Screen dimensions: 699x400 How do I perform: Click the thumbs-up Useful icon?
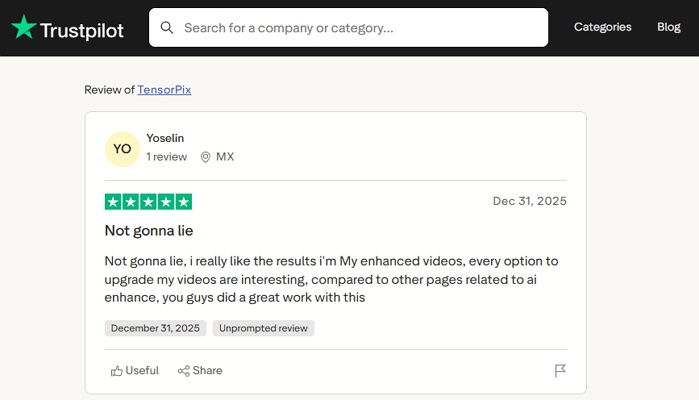point(117,371)
